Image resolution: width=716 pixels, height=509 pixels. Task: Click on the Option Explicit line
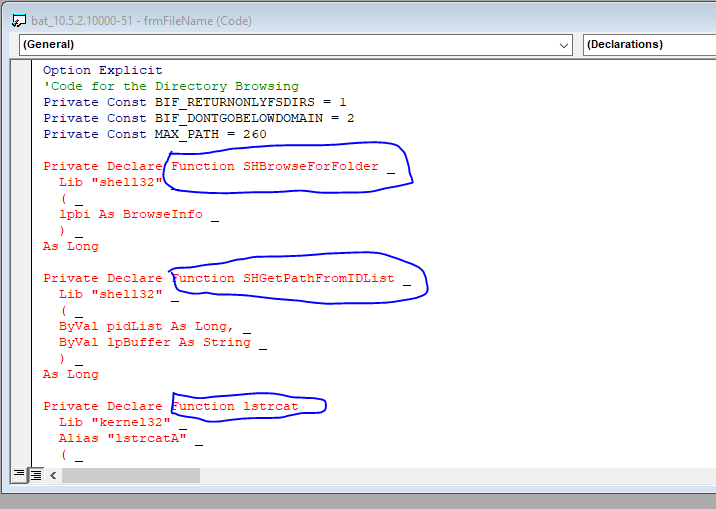(x=103, y=70)
